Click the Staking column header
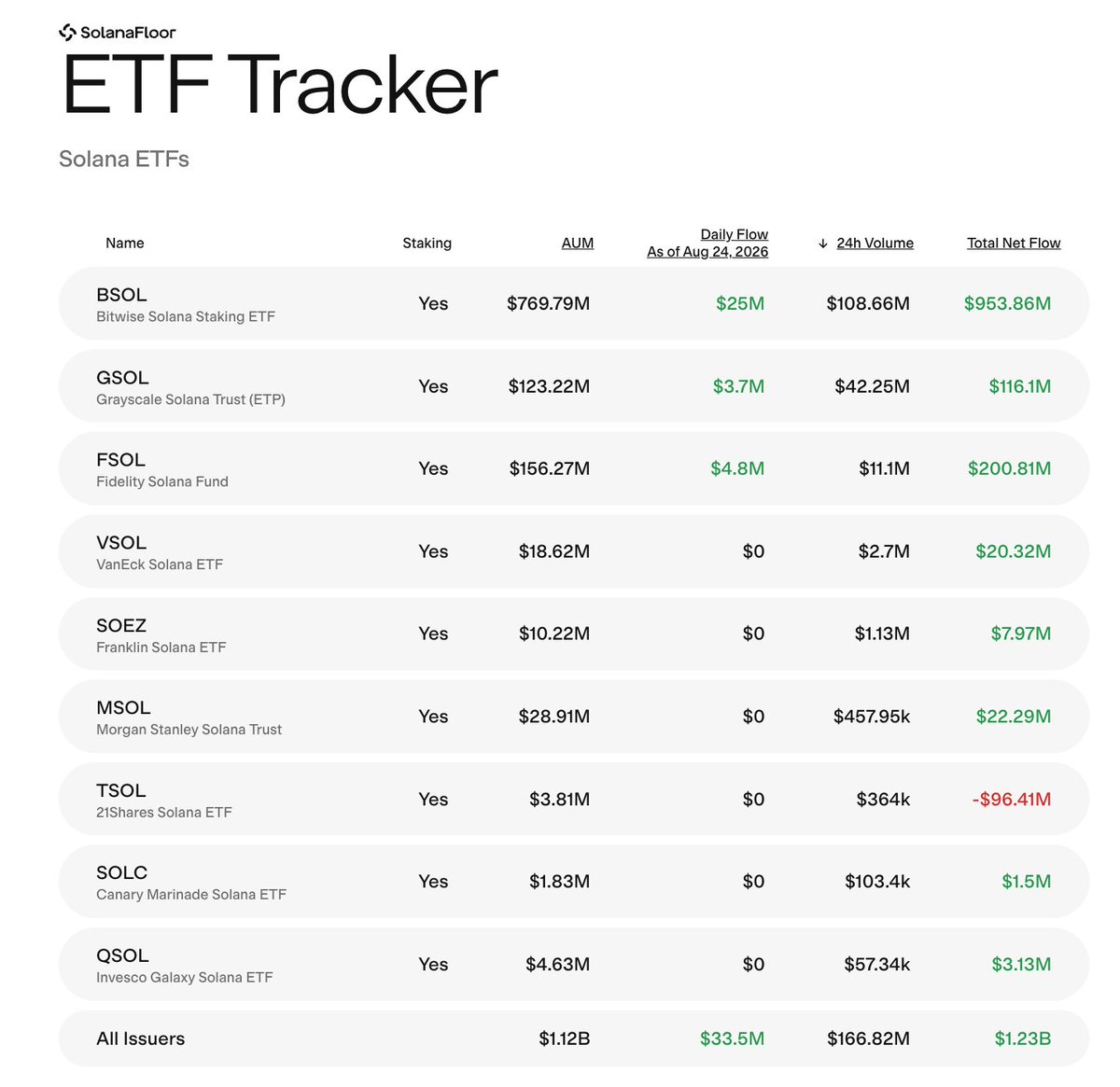The height and width of the screenshot is (1087, 1120). (x=427, y=243)
